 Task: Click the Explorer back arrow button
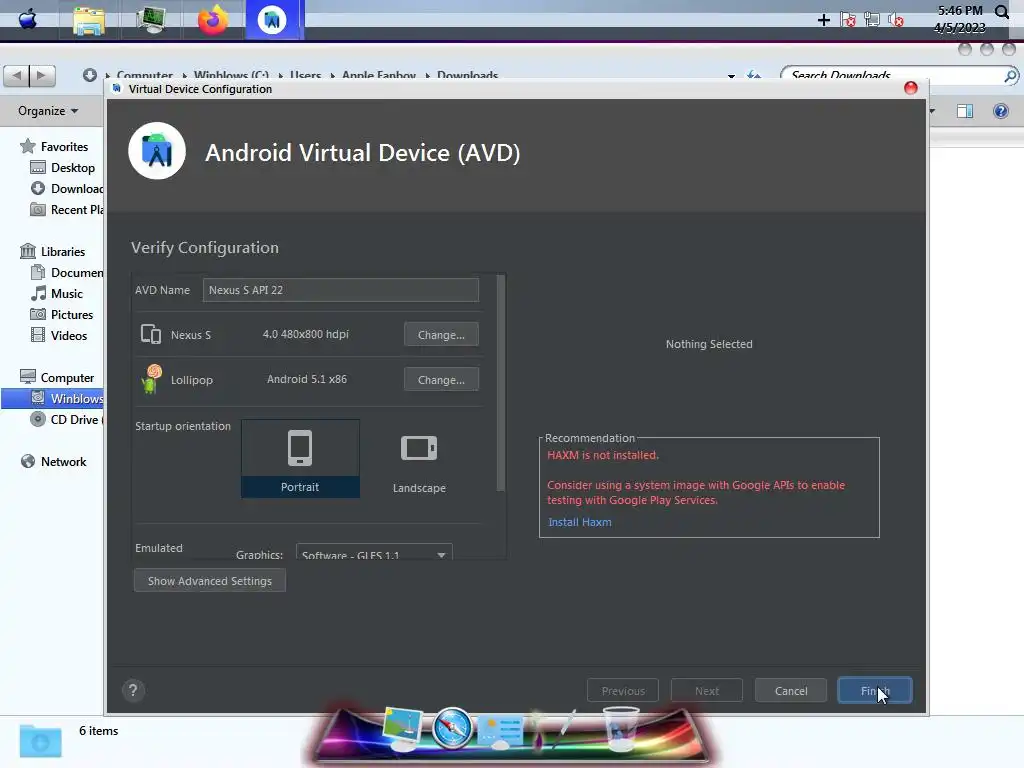16,76
